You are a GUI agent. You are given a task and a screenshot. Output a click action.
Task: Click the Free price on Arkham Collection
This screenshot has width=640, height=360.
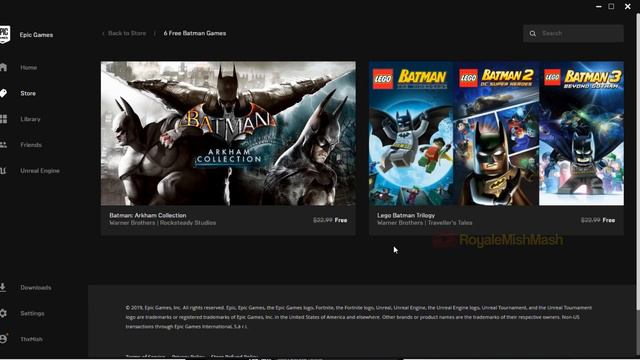pos(341,220)
